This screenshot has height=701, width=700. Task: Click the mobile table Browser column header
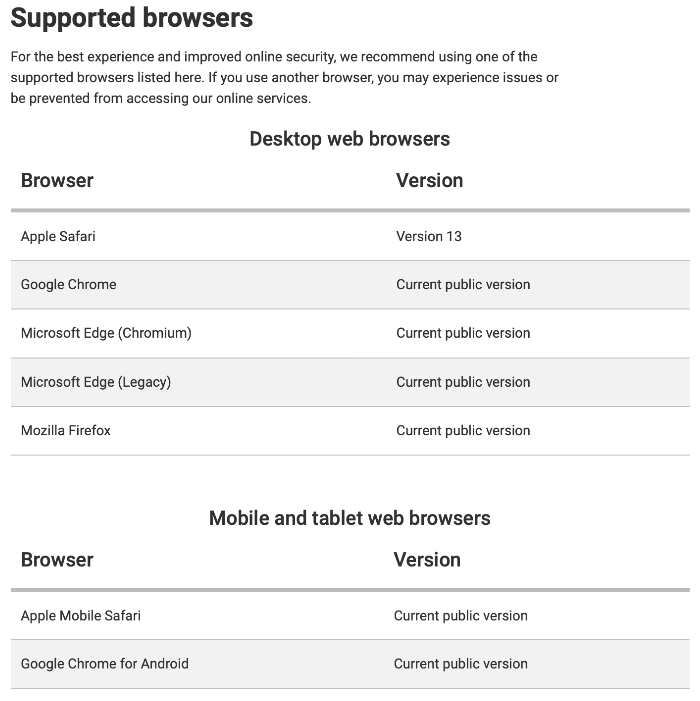(57, 560)
